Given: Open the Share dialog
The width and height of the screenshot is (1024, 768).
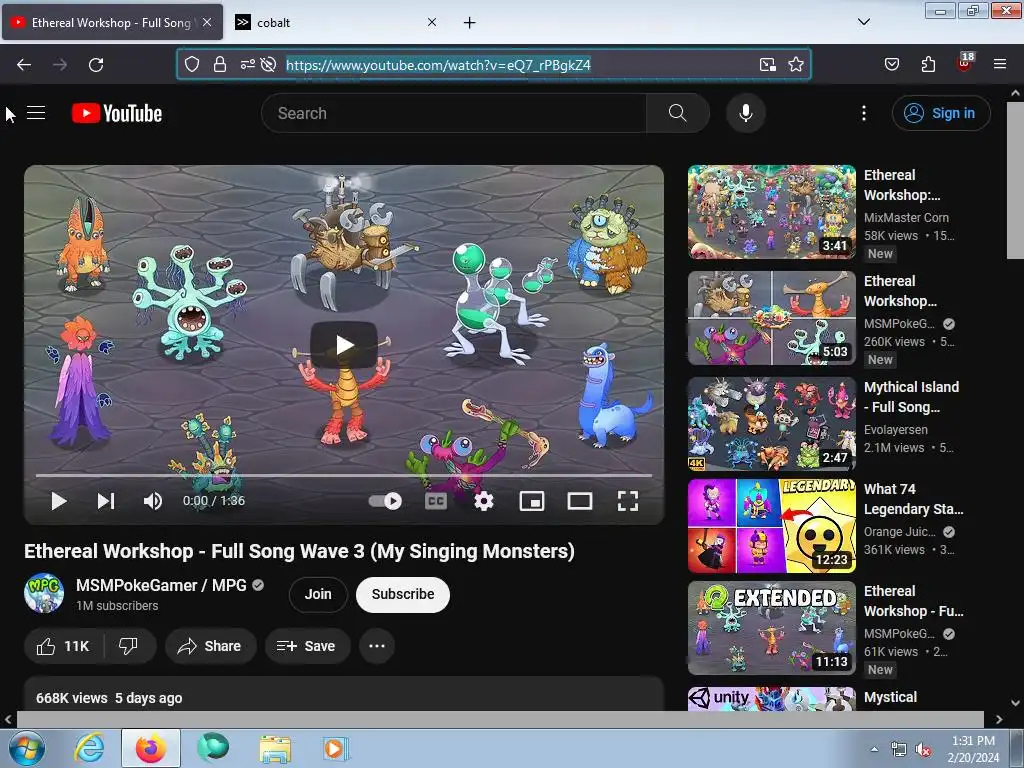Looking at the screenshot, I should tap(210, 646).
